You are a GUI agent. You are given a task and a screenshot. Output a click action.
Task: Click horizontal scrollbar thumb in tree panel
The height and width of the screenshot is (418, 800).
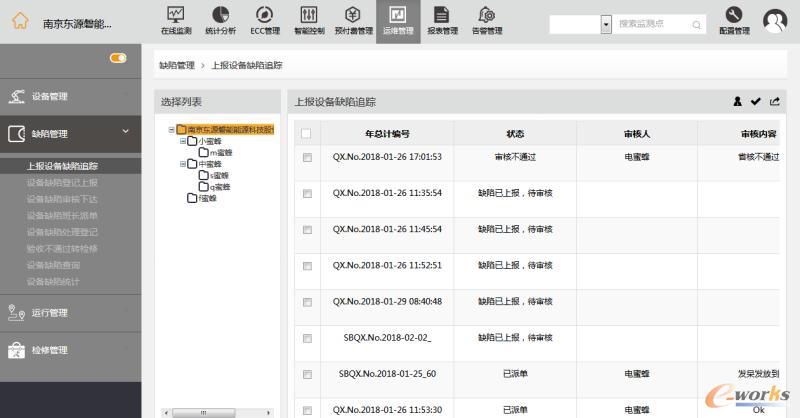click(x=204, y=412)
